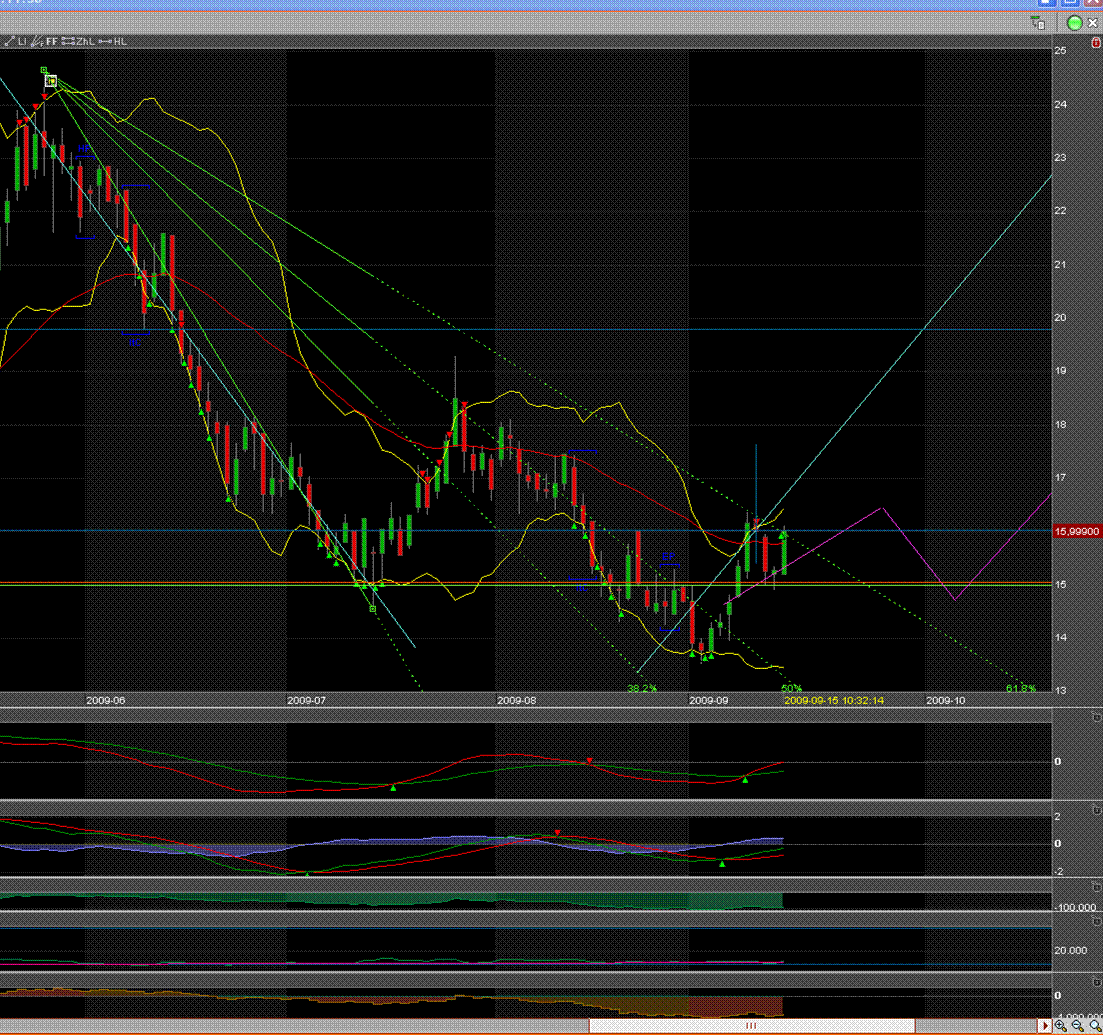1104x1035 pixels.
Task: Click the zoom out magnifier icon
Action: tap(1077, 1026)
